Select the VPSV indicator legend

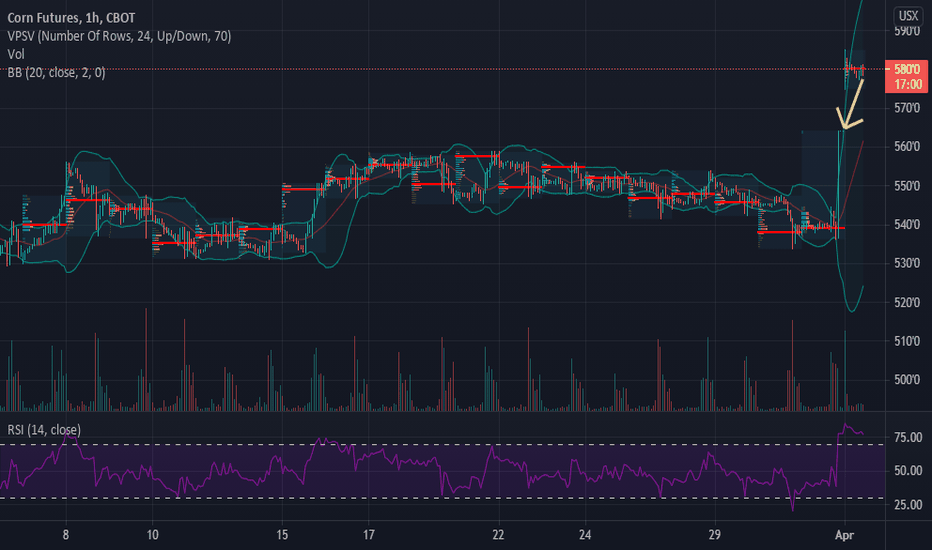click(x=119, y=36)
